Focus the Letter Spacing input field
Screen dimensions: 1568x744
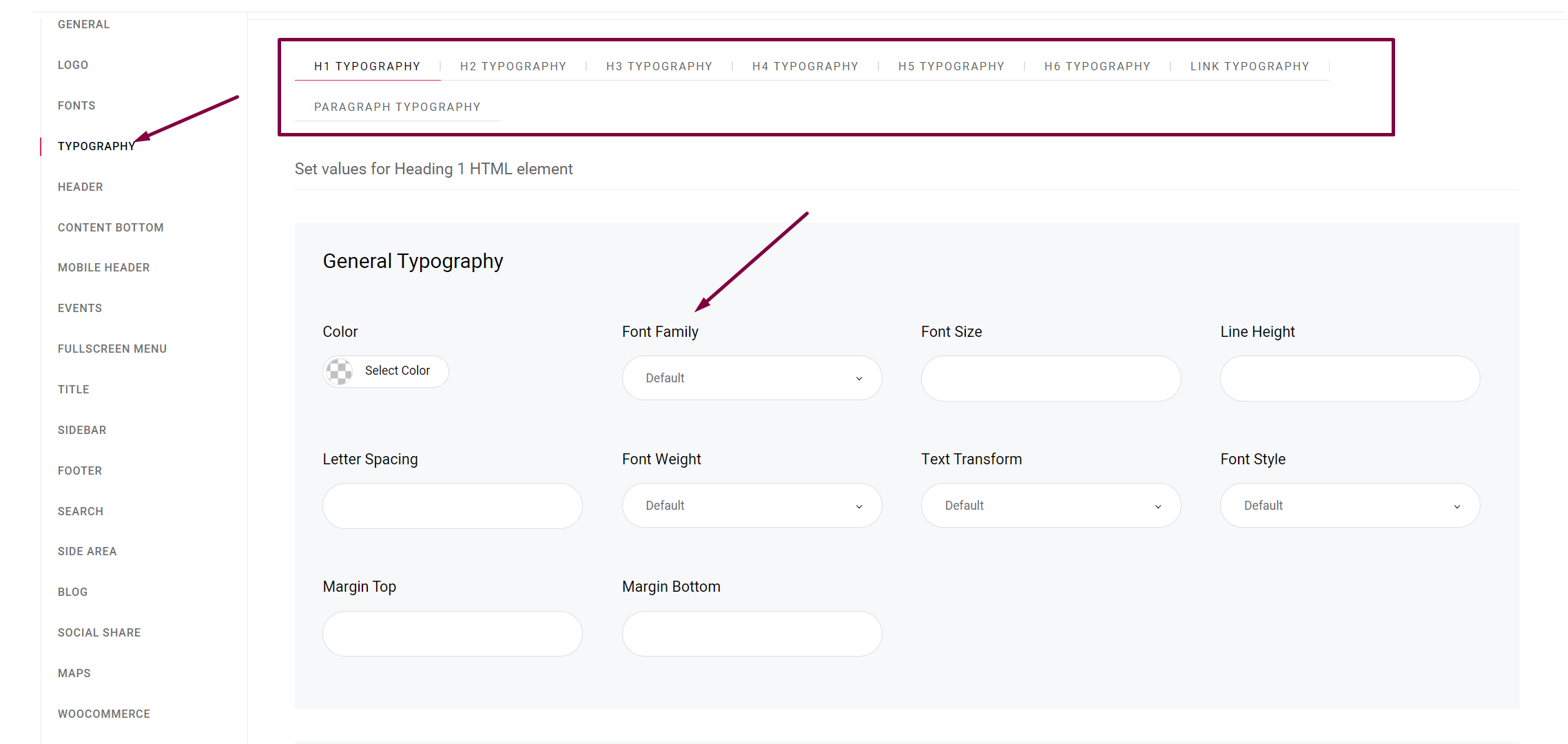point(453,506)
